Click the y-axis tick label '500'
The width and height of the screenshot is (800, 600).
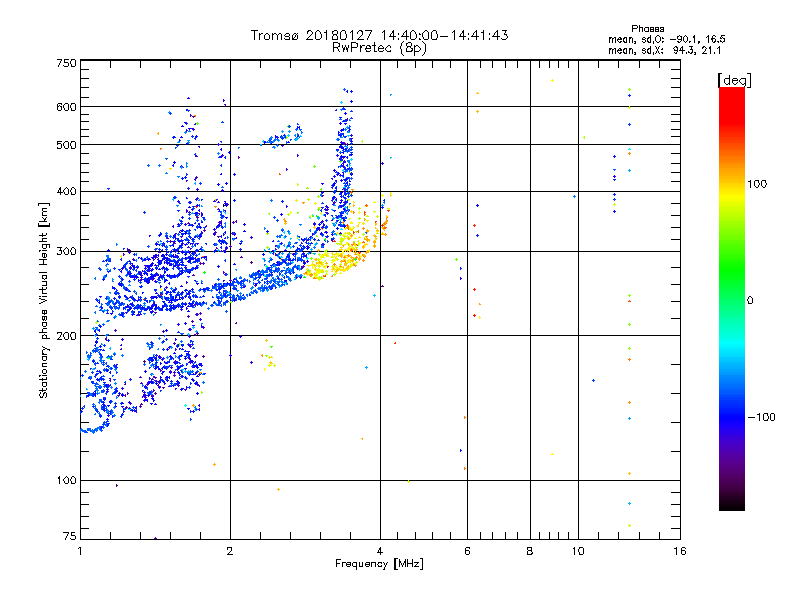66,145
